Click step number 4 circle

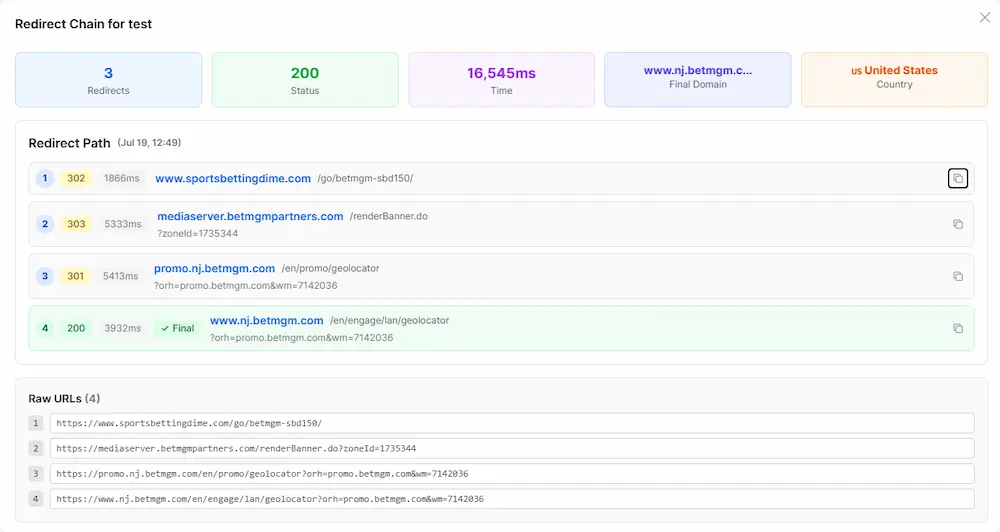click(45, 329)
